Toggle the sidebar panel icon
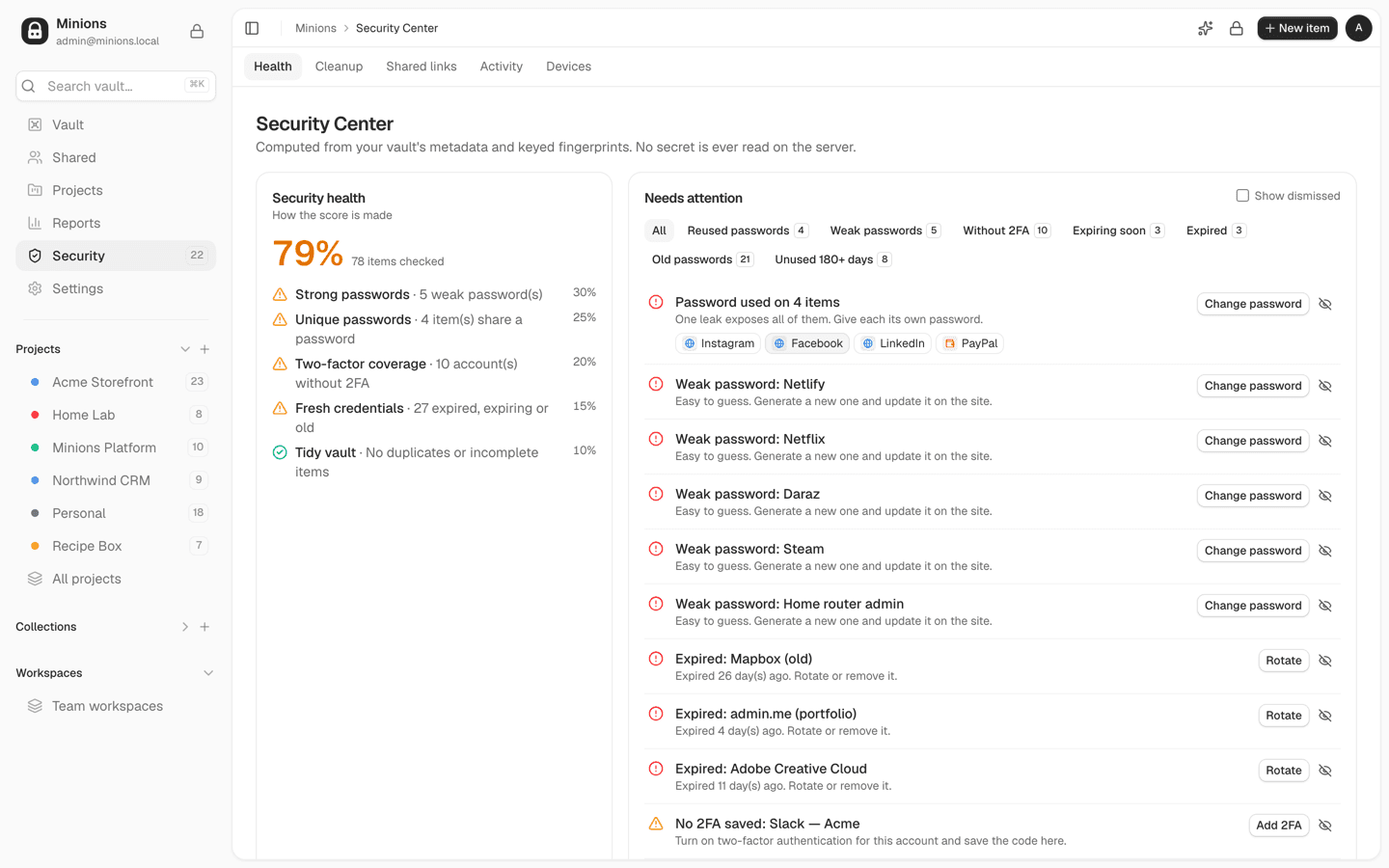 coord(252,28)
